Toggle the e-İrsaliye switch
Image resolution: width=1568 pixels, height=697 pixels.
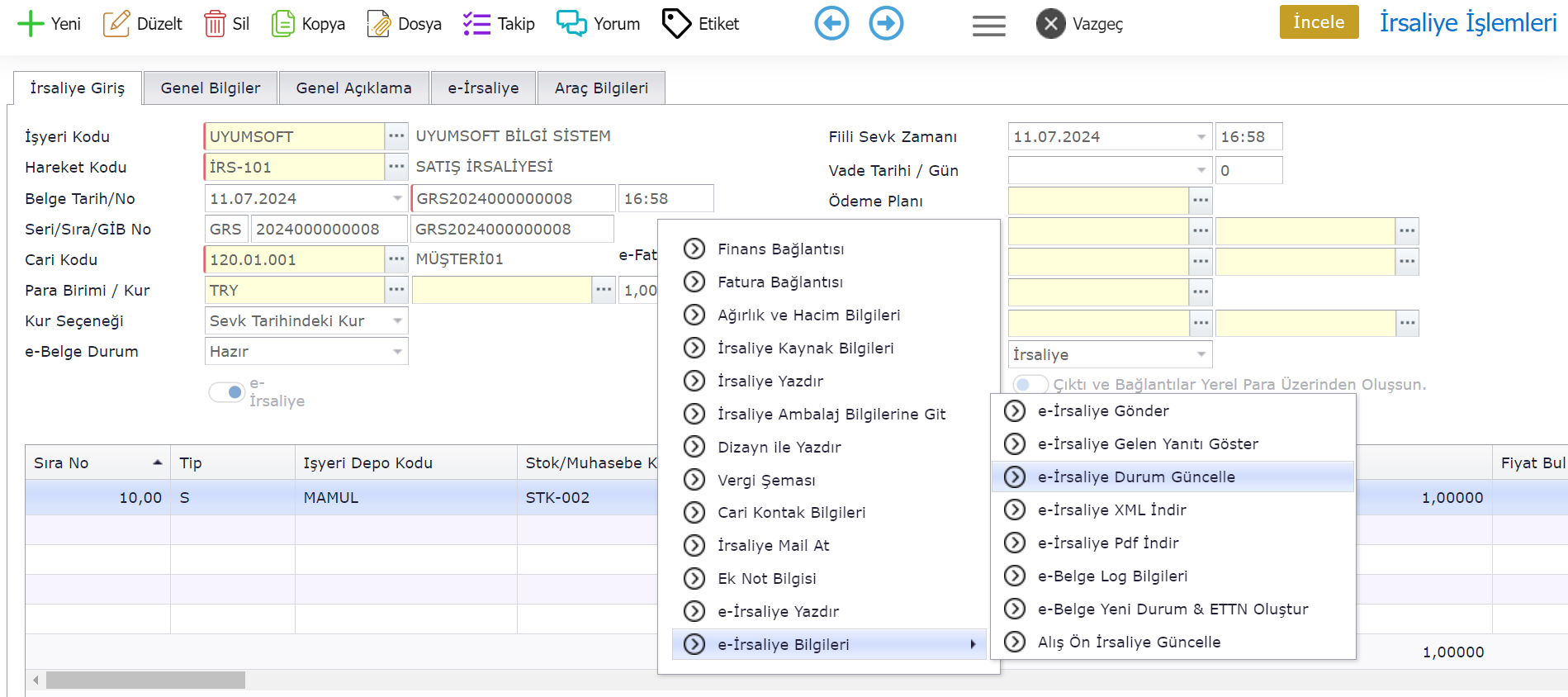click(226, 392)
